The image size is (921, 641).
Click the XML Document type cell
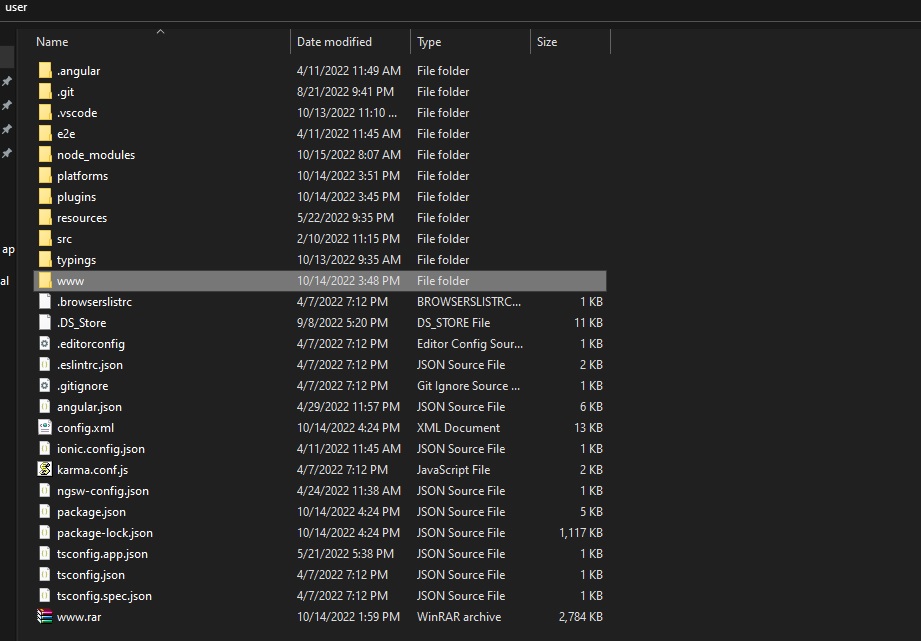pyautogui.click(x=458, y=428)
